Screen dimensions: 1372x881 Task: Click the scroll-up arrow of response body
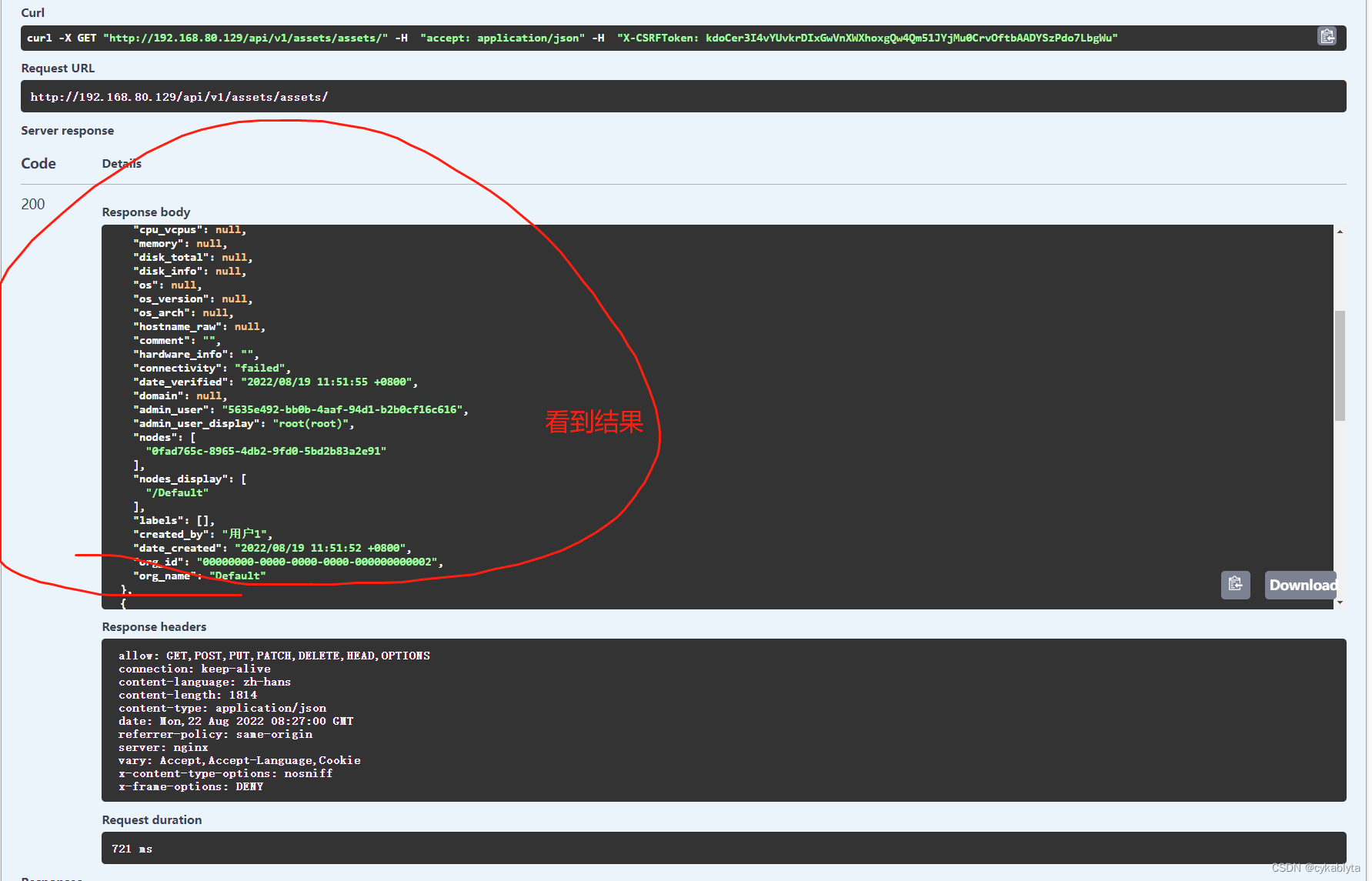[x=1340, y=232]
